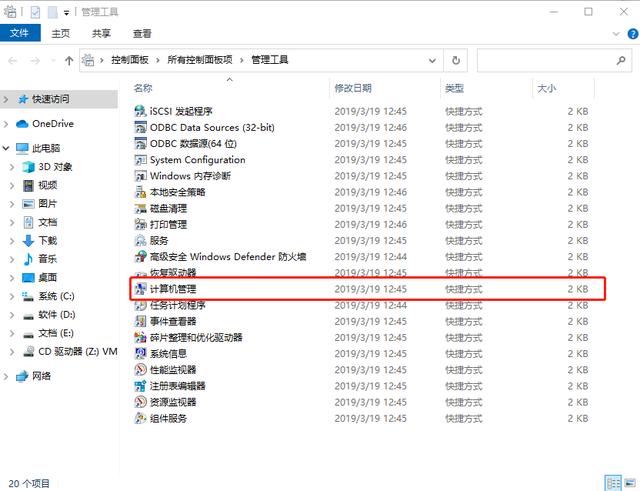Select the 磁盘清理 icon
The width and height of the screenshot is (640, 491).
pyautogui.click(x=140, y=208)
